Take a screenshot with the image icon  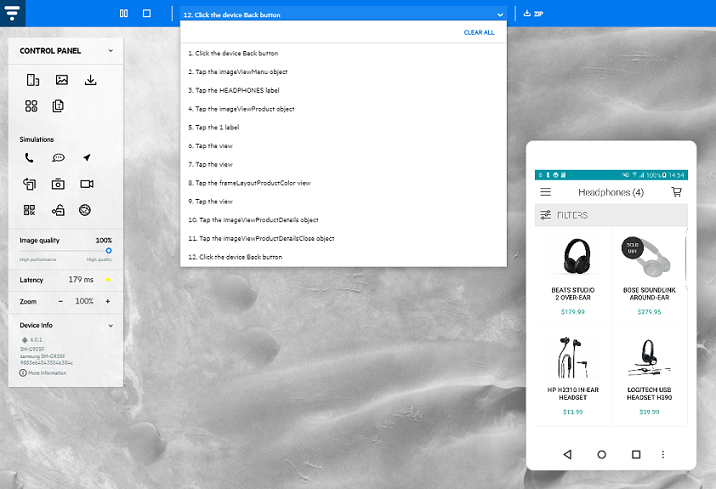pyautogui.click(x=61, y=80)
